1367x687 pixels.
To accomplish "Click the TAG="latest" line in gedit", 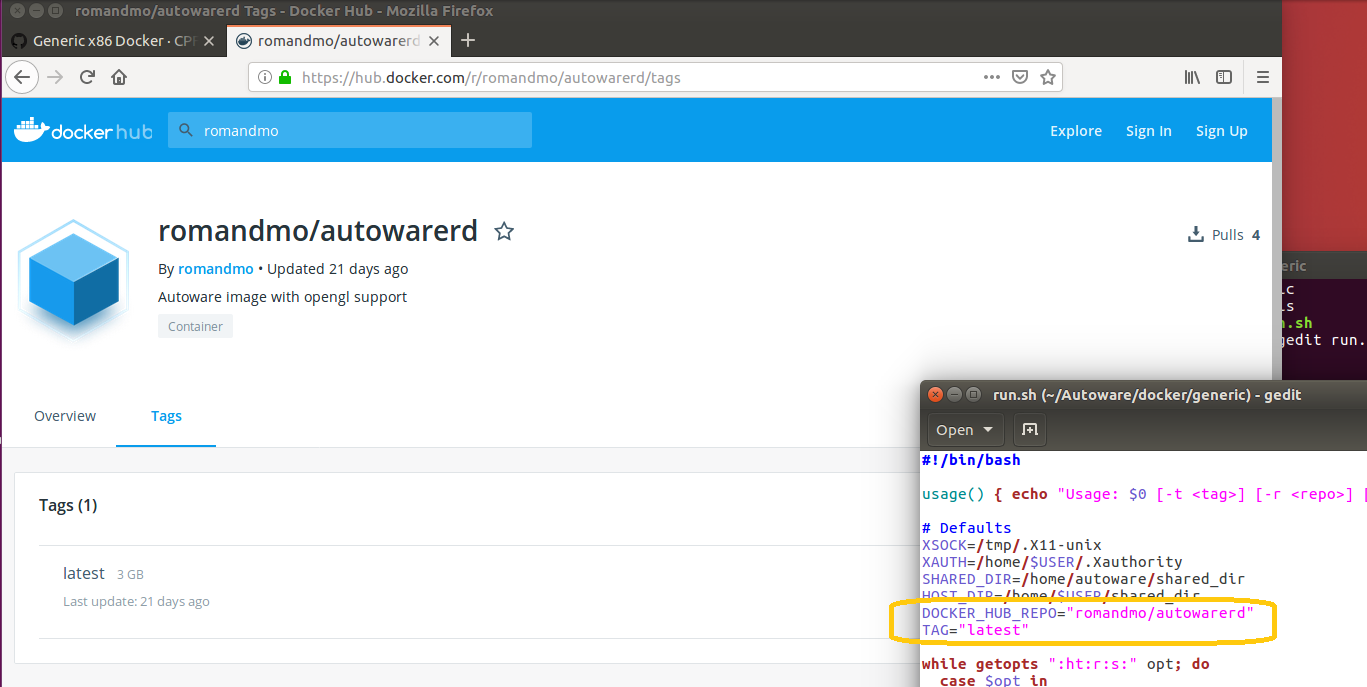I will [x=975, y=630].
